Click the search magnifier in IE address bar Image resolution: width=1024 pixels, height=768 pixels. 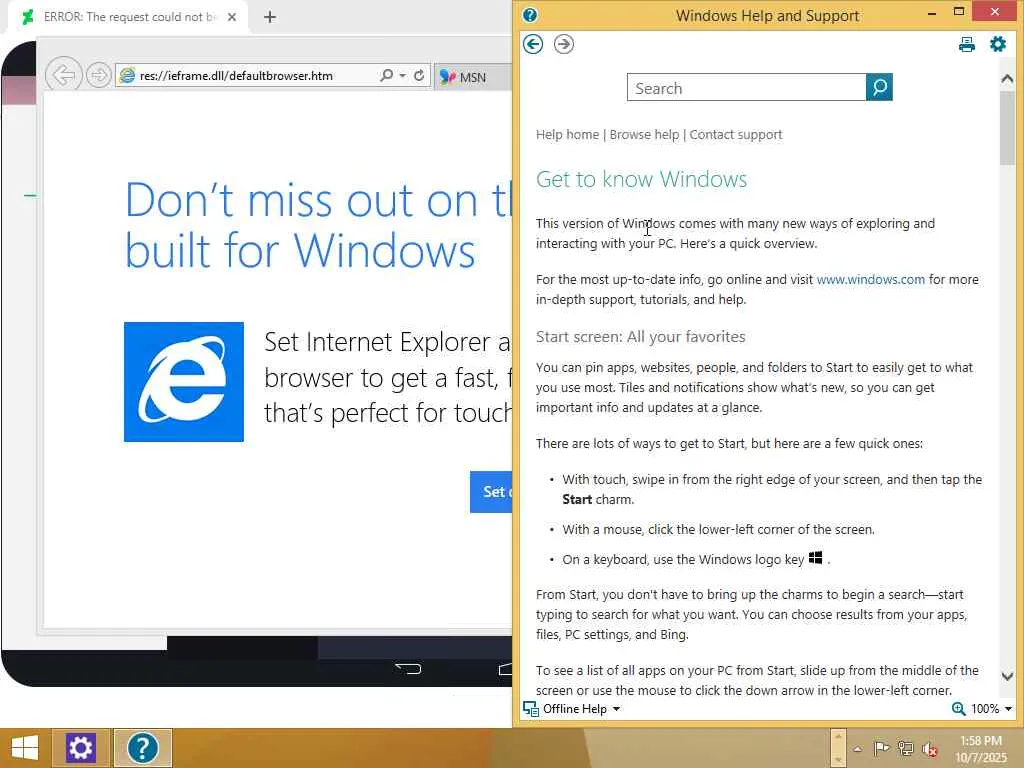pyautogui.click(x=387, y=76)
